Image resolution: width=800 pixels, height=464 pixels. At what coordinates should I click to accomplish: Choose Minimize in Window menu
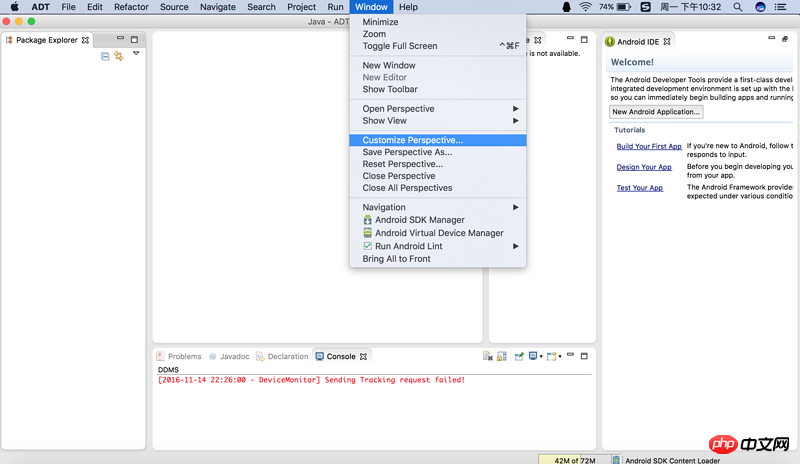click(438, 22)
